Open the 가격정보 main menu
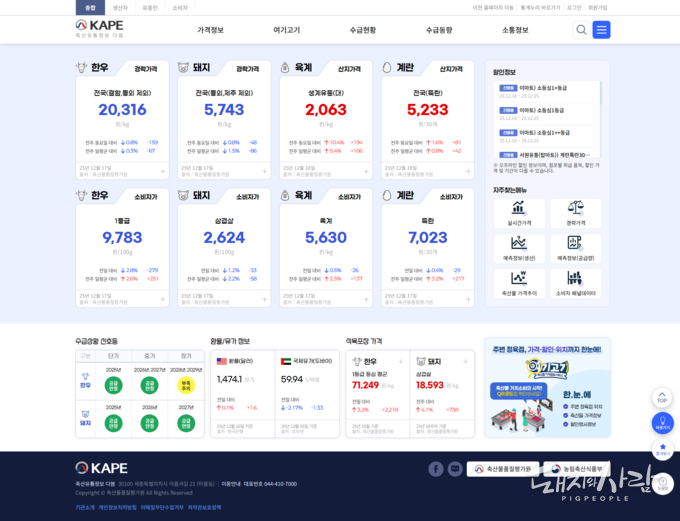 pyautogui.click(x=211, y=30)
